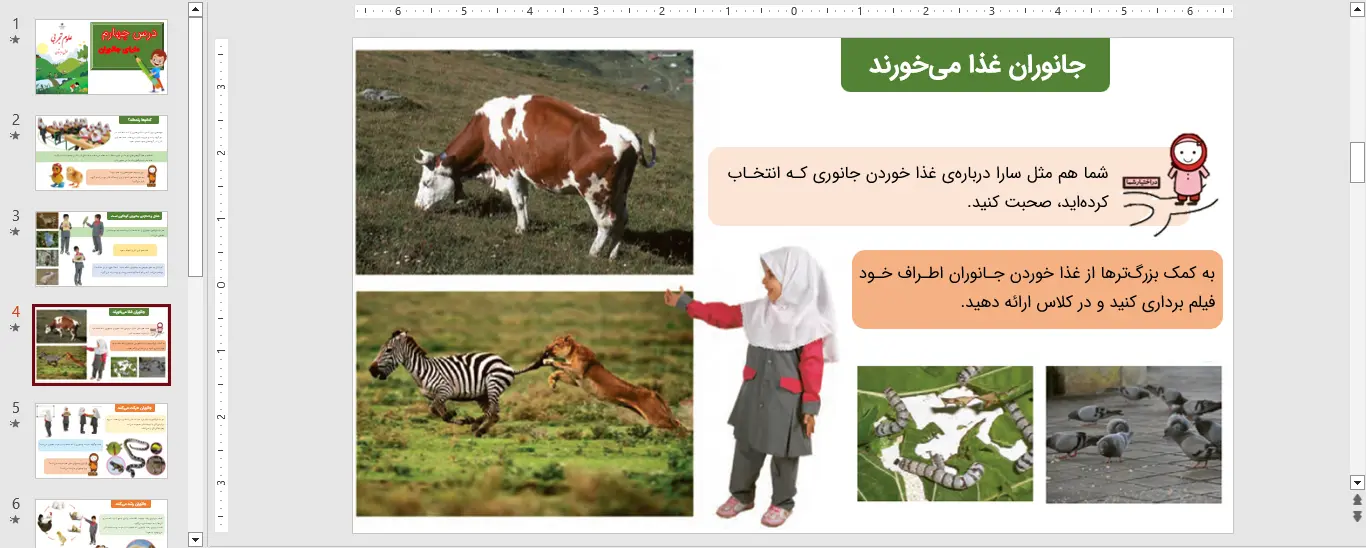Click the animation star under slide 4 number
Image resolution: width=1366 pixels, height=548 pixels.
(x=15, y=328)
